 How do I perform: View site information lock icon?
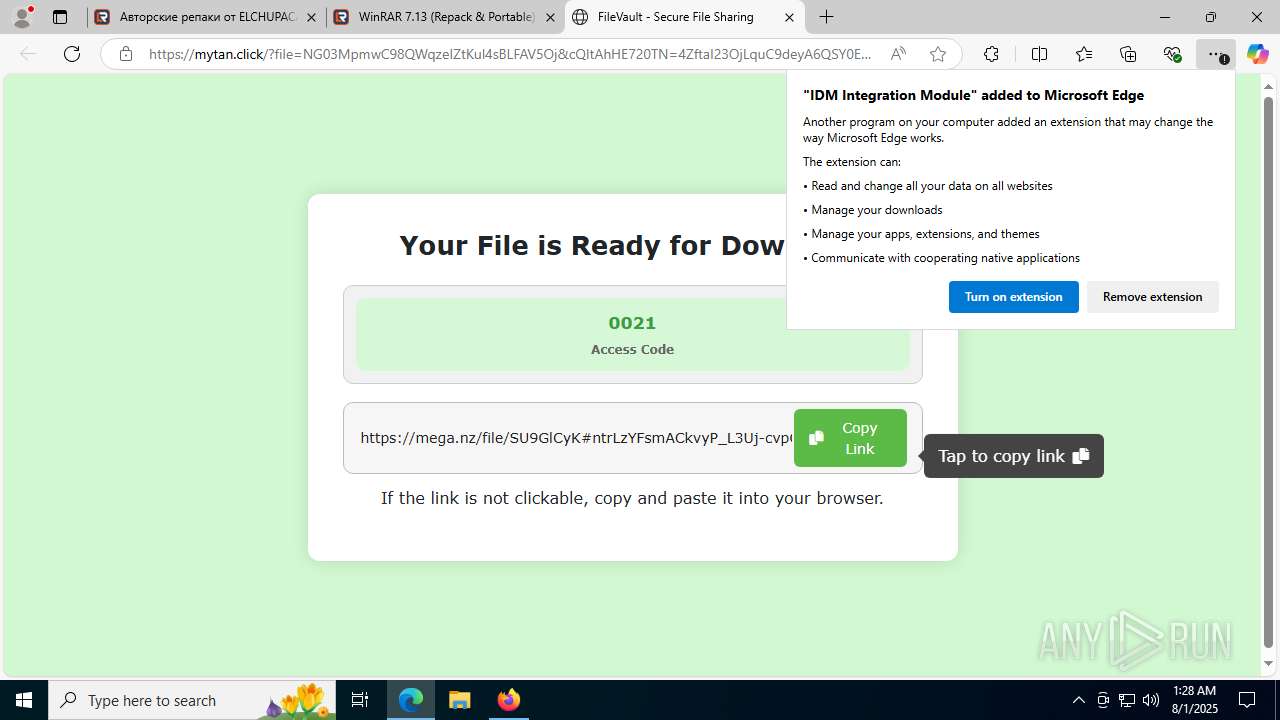pos(126,54)
